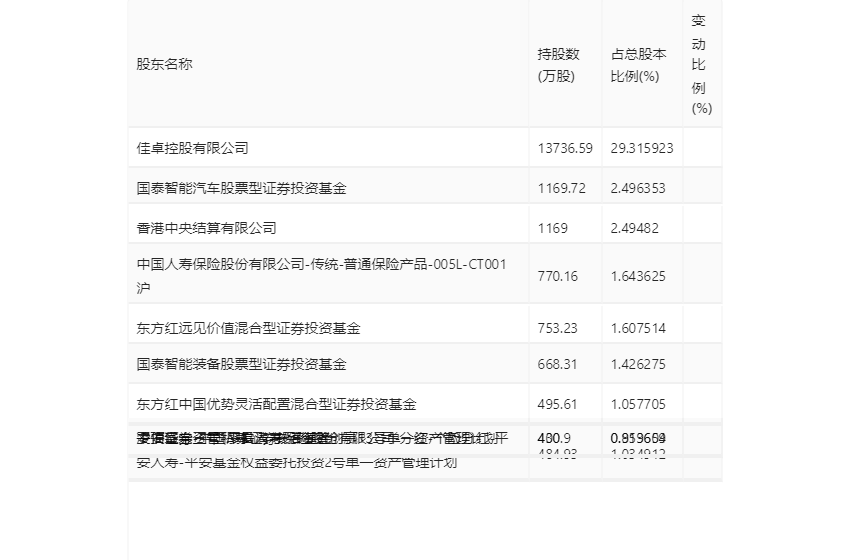Click percentage value 1.607514

[638, 328]
